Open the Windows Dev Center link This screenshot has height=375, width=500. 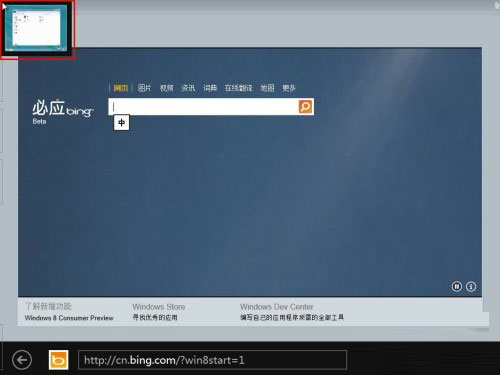pos(277,307)
